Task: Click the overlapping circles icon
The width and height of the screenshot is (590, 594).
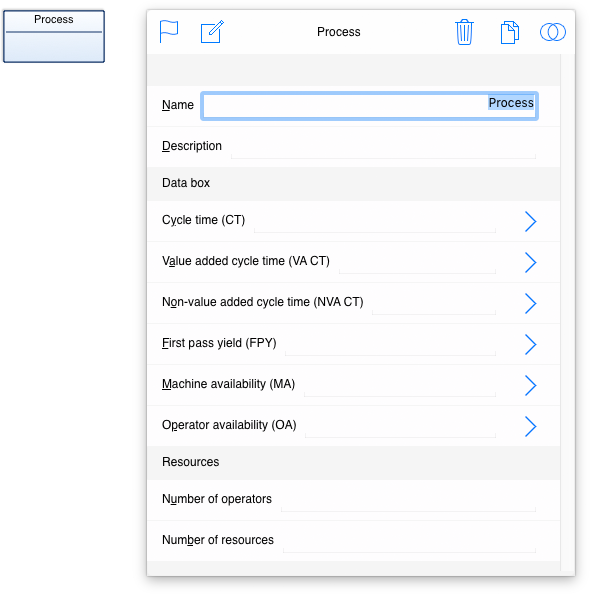Action: pos(552,32)
